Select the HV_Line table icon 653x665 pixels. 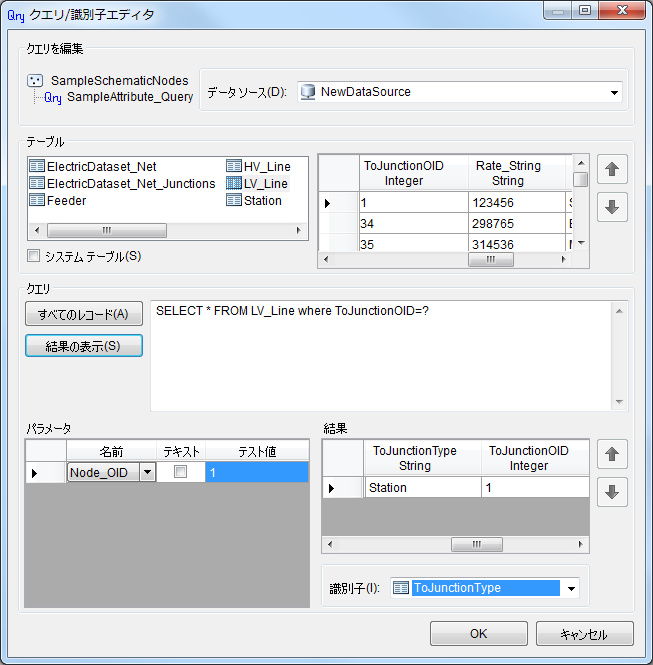point(234,166)
